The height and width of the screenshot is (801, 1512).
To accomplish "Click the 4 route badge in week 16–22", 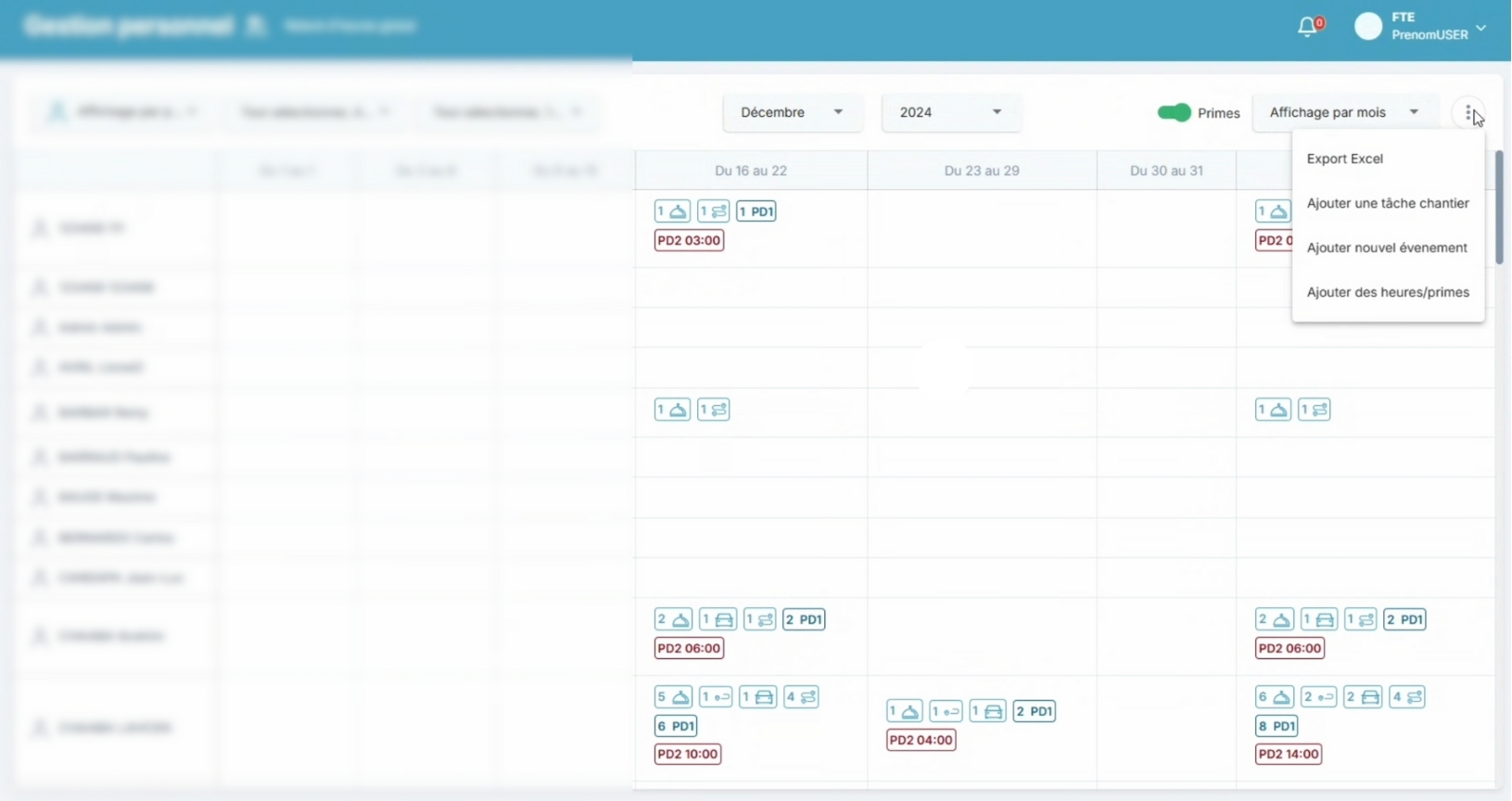I will click(801, 697).
